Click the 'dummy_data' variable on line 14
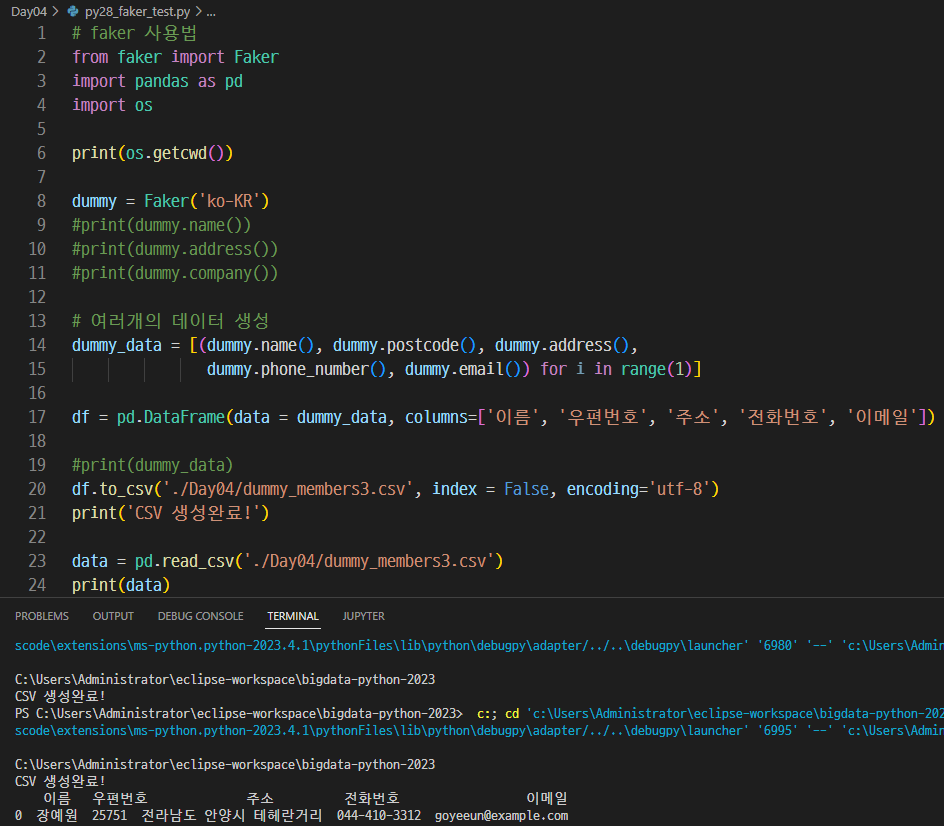This screenshot has height=826, width=944. (117, 345)
